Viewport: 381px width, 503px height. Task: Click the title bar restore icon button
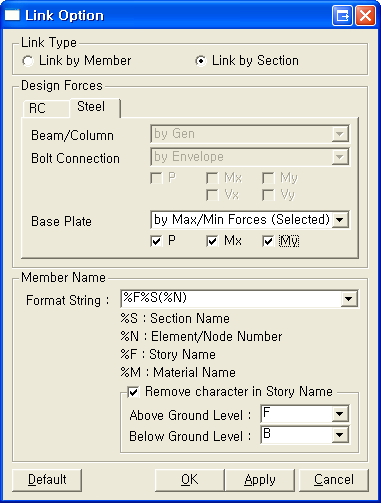[x=342, y=16]
